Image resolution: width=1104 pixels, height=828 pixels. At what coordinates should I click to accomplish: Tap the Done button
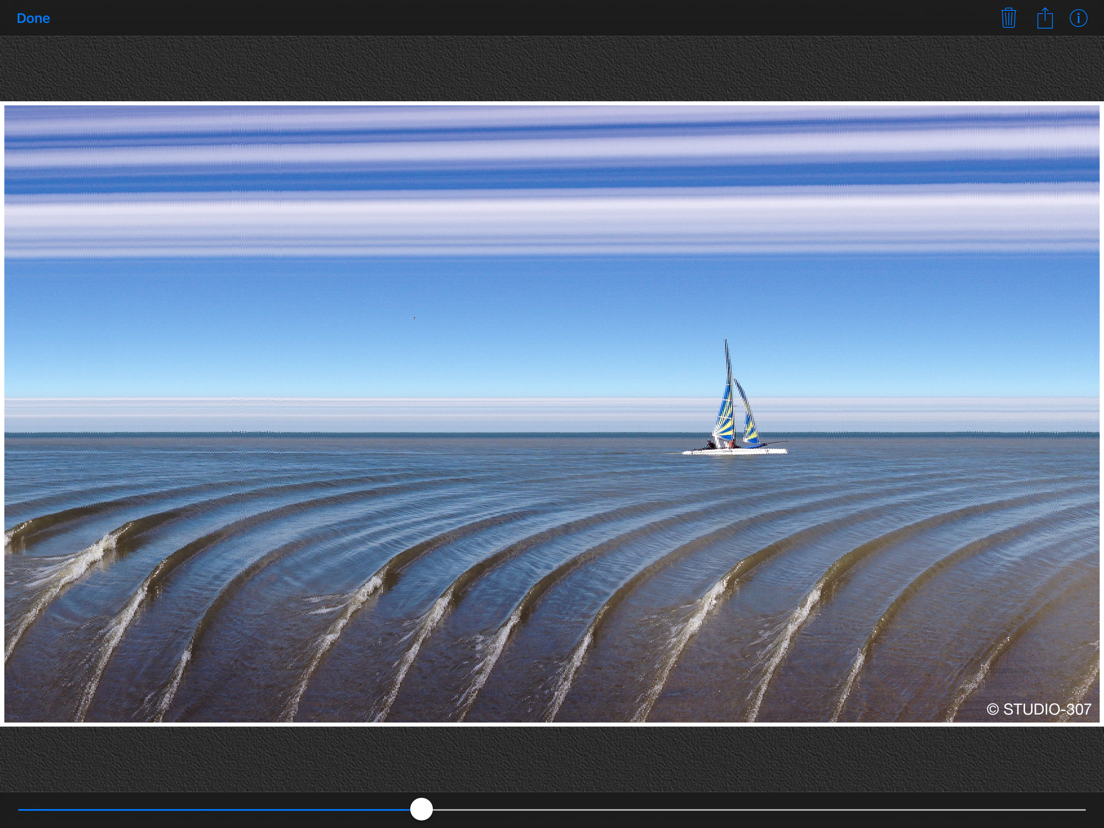click(33, 18)
